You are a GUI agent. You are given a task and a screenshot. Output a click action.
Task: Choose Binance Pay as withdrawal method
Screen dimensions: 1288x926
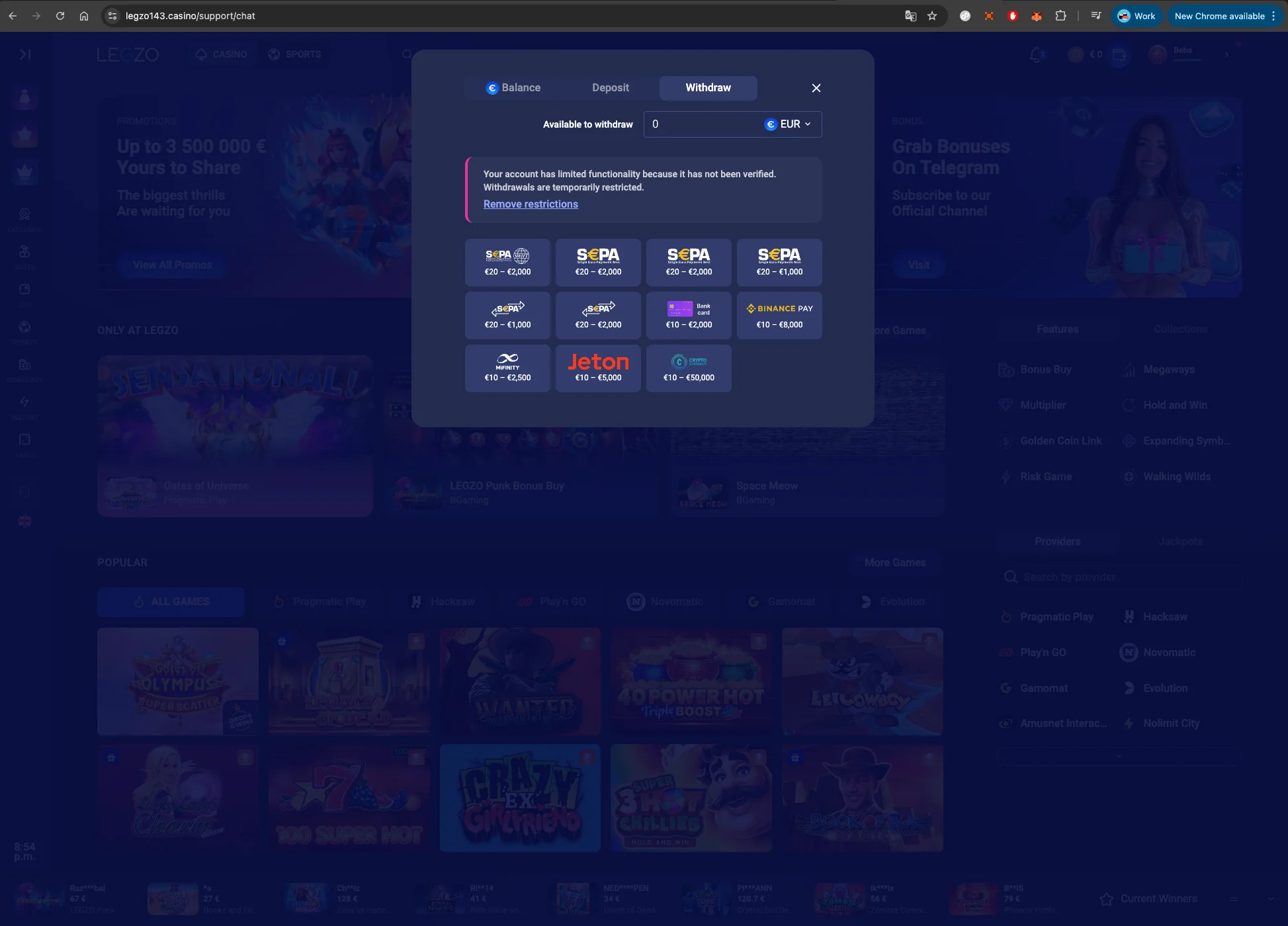[779, 316]
